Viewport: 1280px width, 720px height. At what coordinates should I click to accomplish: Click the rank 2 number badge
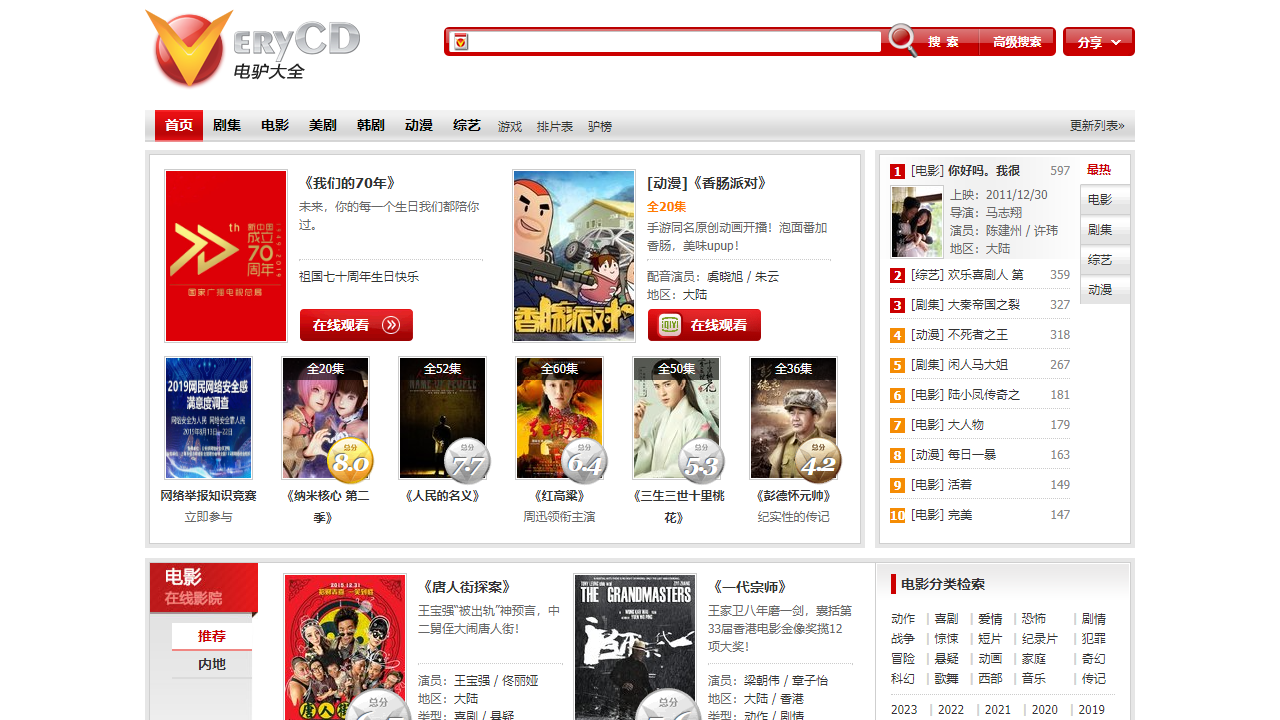(x=898, y=275)
